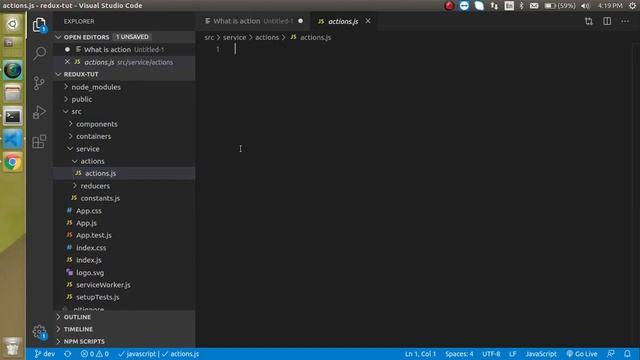Screen dimensions: 640x360
Task: Open the volume indicator in system tray
Action: tap(586, 5)
